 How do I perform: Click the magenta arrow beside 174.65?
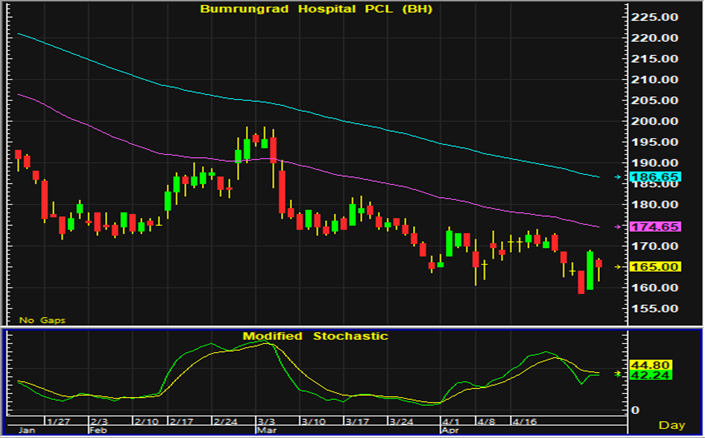618,227
